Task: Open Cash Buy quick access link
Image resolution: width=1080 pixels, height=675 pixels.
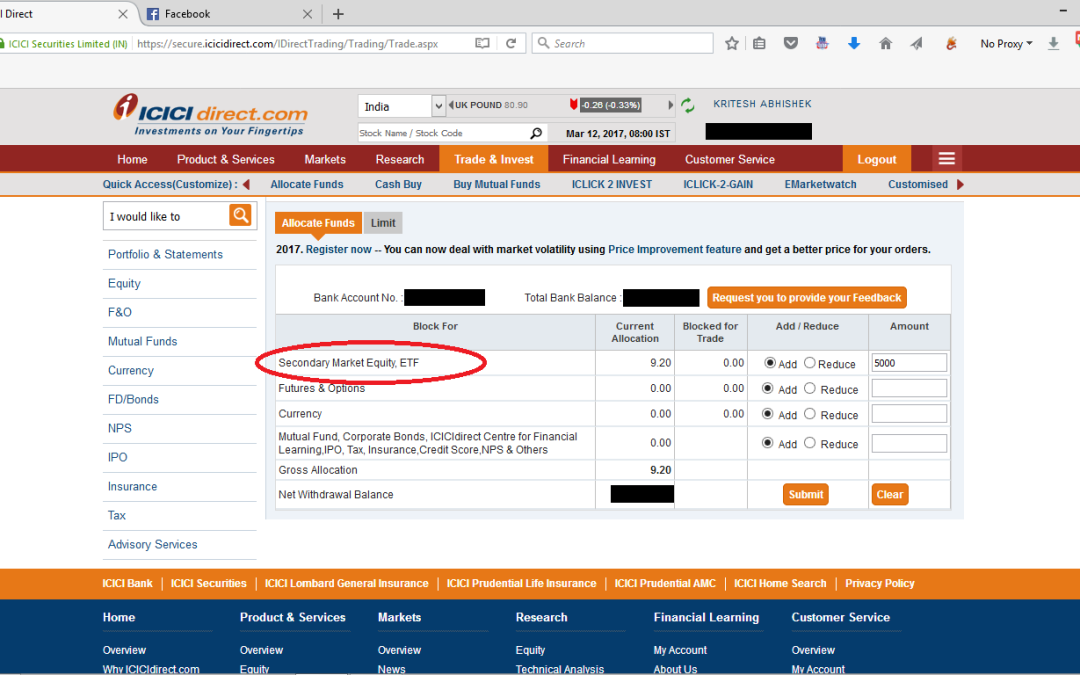Action: [398, 184]
